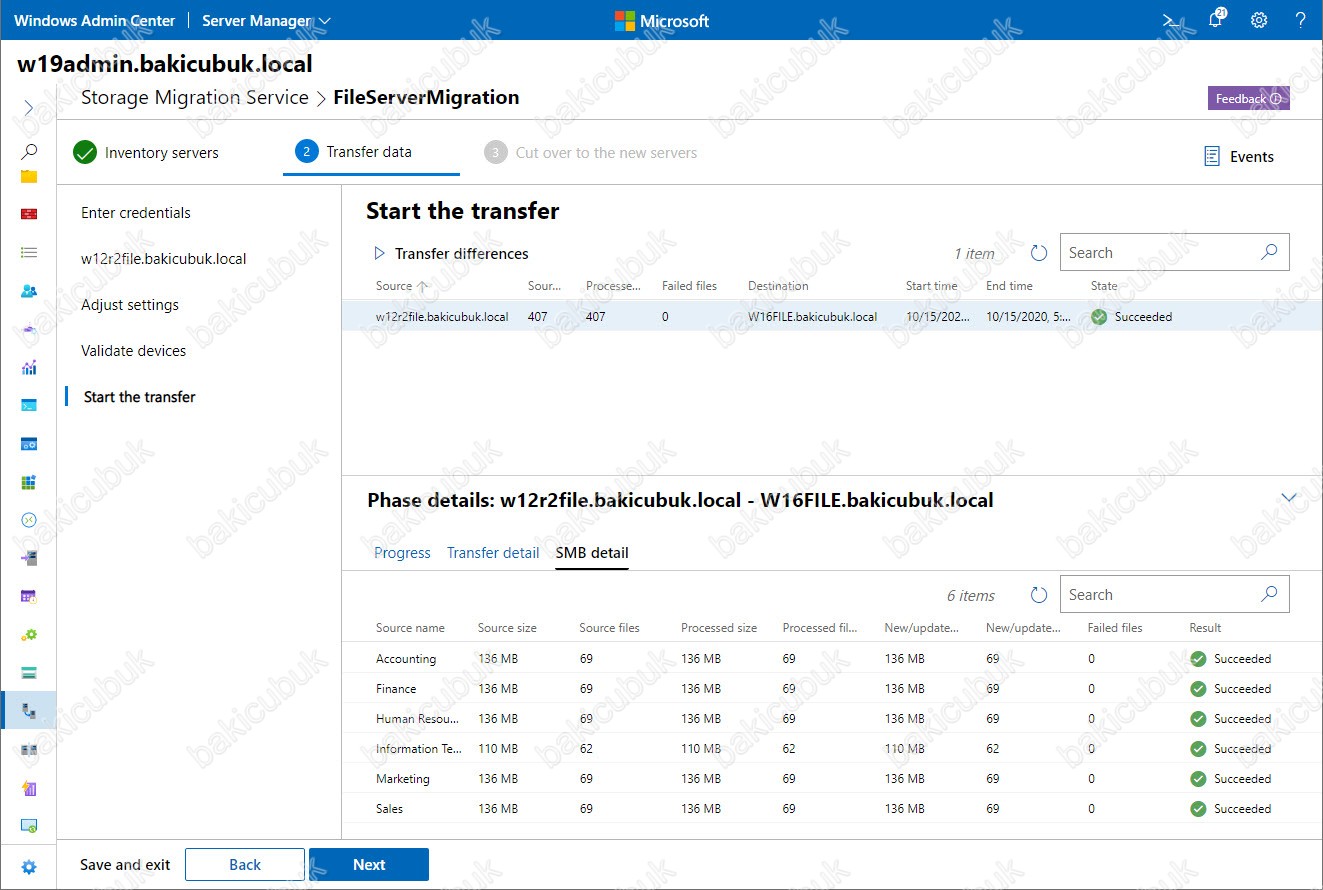This screenshot has height=890, width=1323.
Task: Open the Networks tool icon
Action: (x=29, y=329)
